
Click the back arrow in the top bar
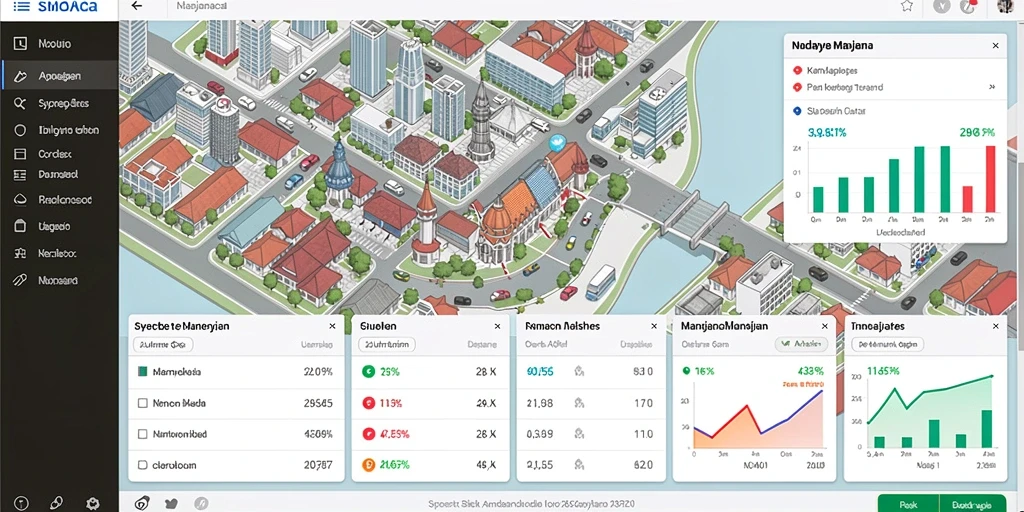tap(136, 6)
